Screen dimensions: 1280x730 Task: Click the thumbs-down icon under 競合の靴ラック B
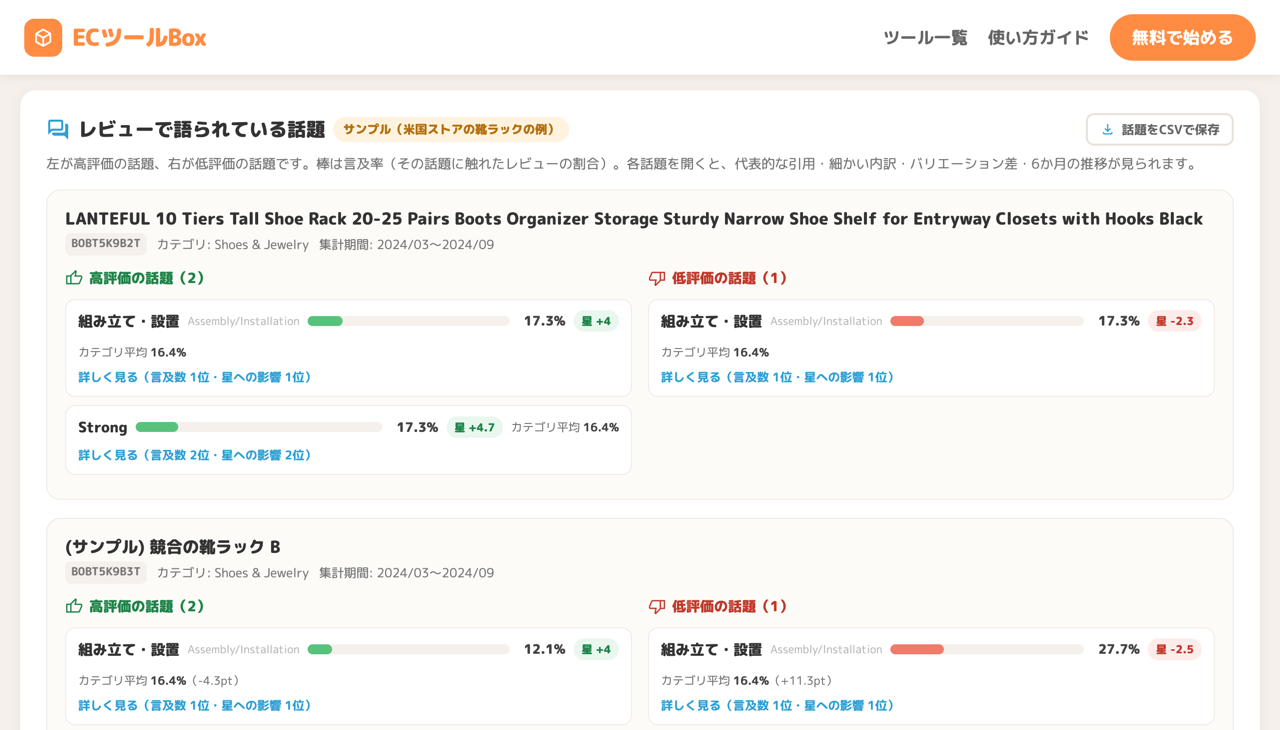point(657,606)
